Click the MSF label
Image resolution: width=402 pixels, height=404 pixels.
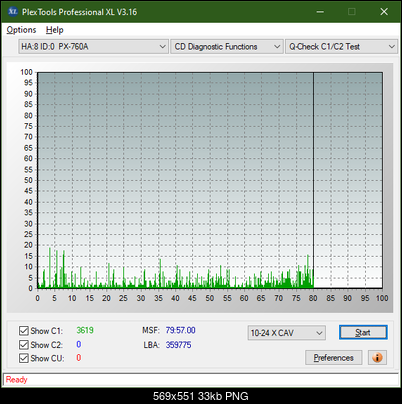pos(151,330)
